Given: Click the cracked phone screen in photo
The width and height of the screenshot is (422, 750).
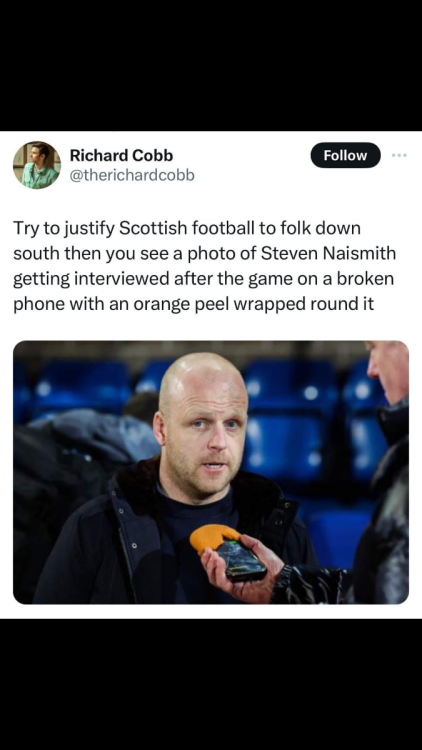Looking at the screenshot, I should (241, 559).
